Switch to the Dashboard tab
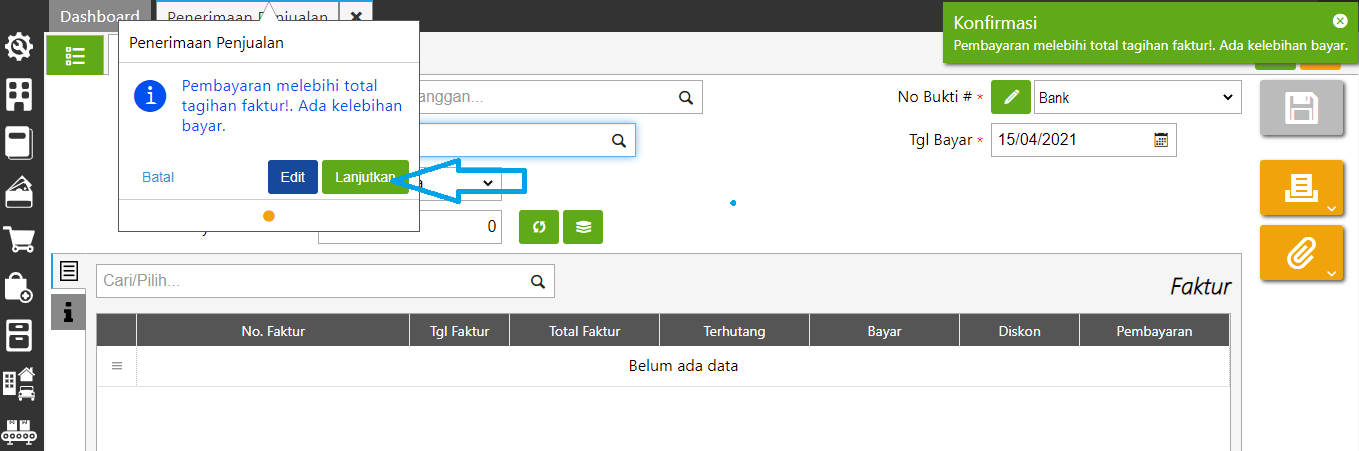1359x451 pixels. click(99, 17)
